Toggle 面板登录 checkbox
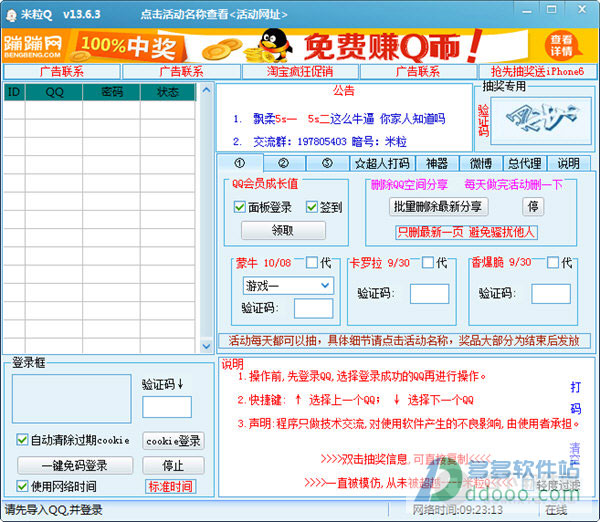The height and width of the screenshot is (522, 600). (x=240, y=207)
